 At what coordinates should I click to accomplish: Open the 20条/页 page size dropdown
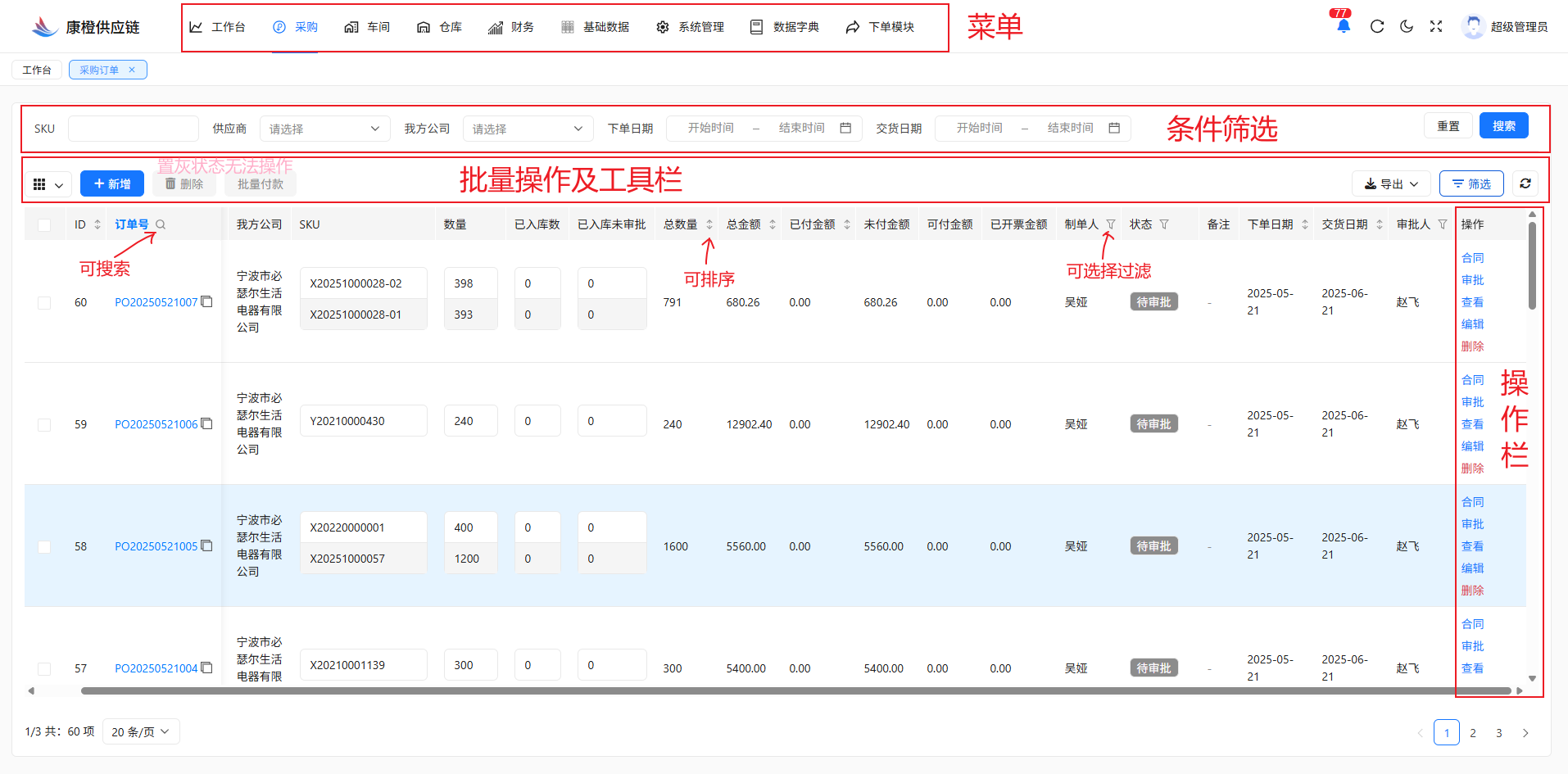[x=140, y=731]
